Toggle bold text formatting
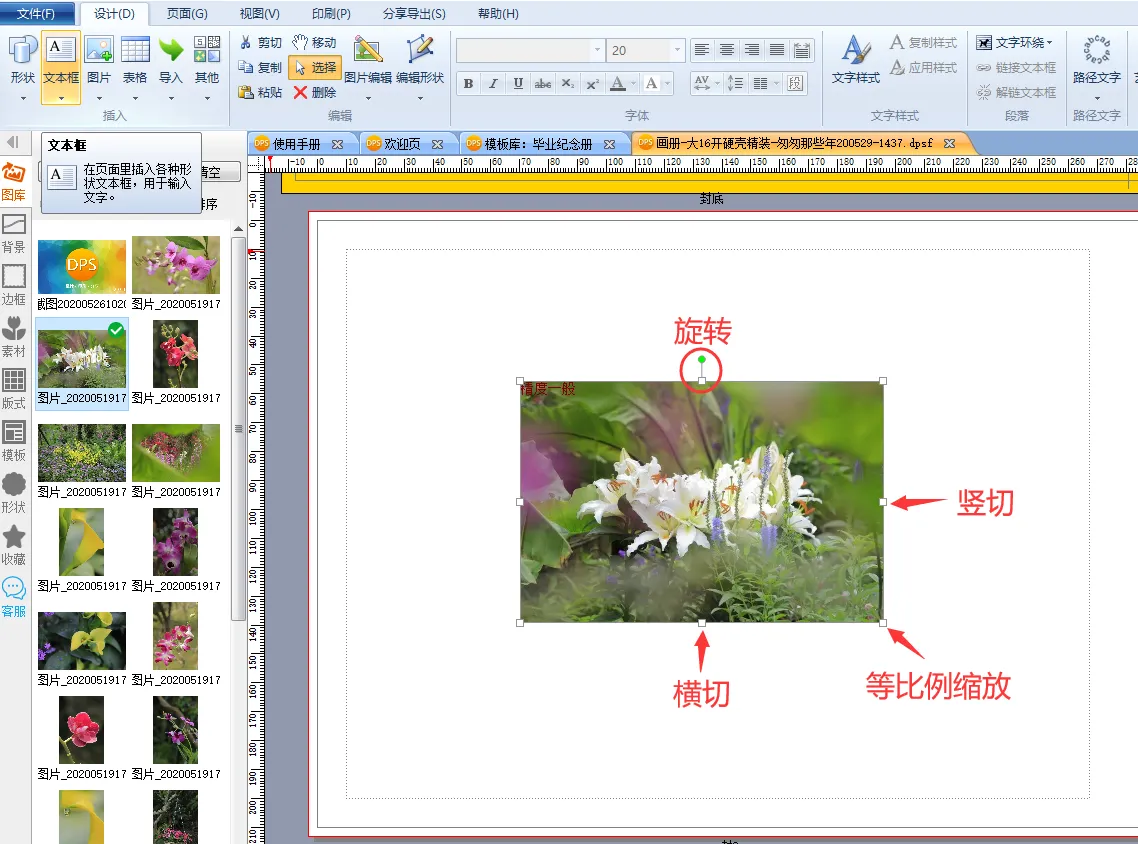 [x=468, y=84]
